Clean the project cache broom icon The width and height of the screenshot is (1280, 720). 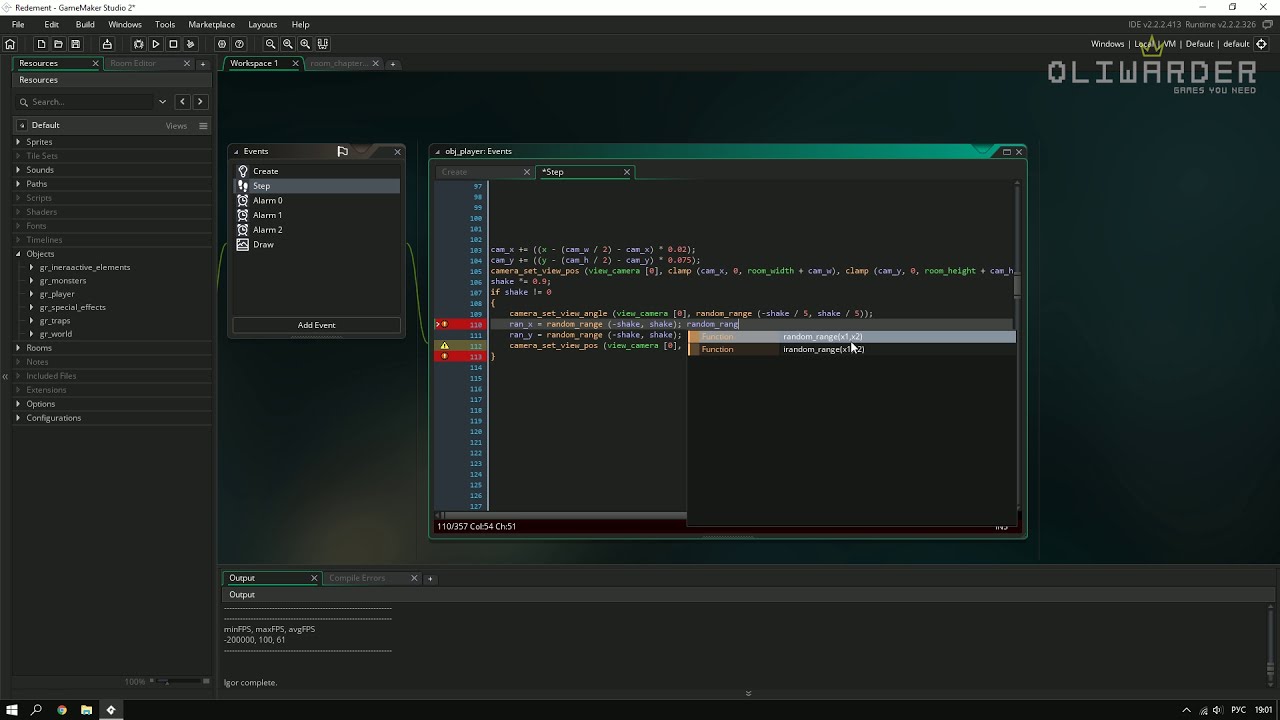[x=190, y=44]
